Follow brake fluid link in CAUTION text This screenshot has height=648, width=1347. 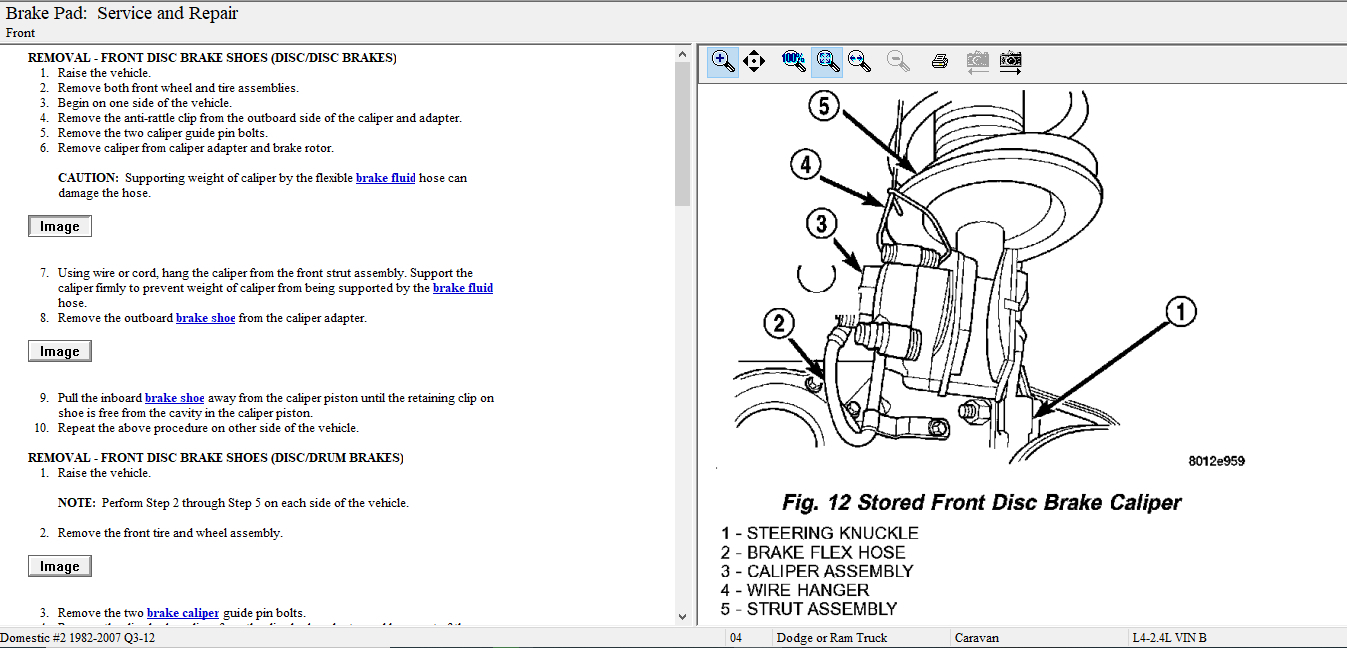[x=385, y=178]
